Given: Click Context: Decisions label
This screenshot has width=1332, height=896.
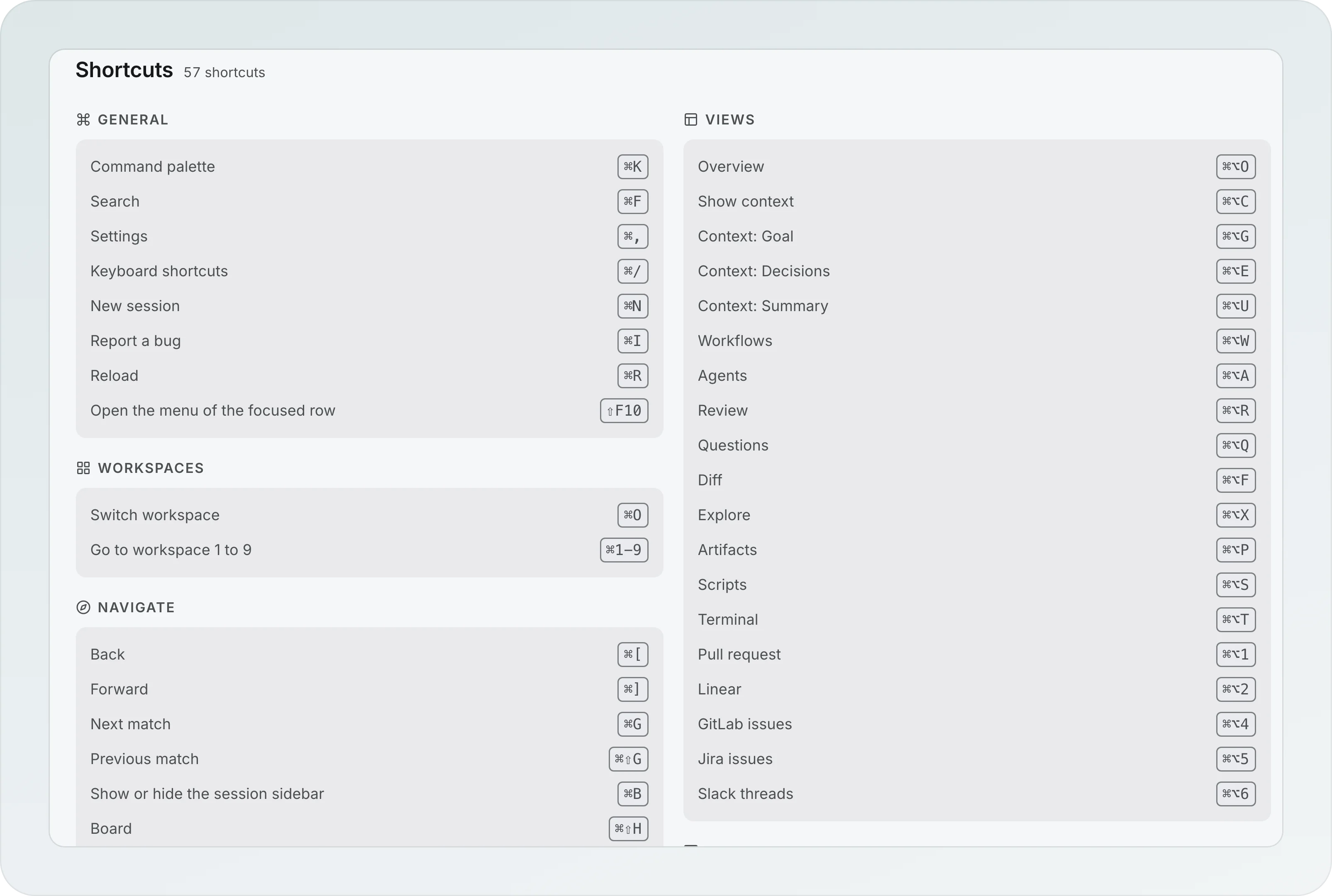Looking at the screenshot, I should (764, 271).
